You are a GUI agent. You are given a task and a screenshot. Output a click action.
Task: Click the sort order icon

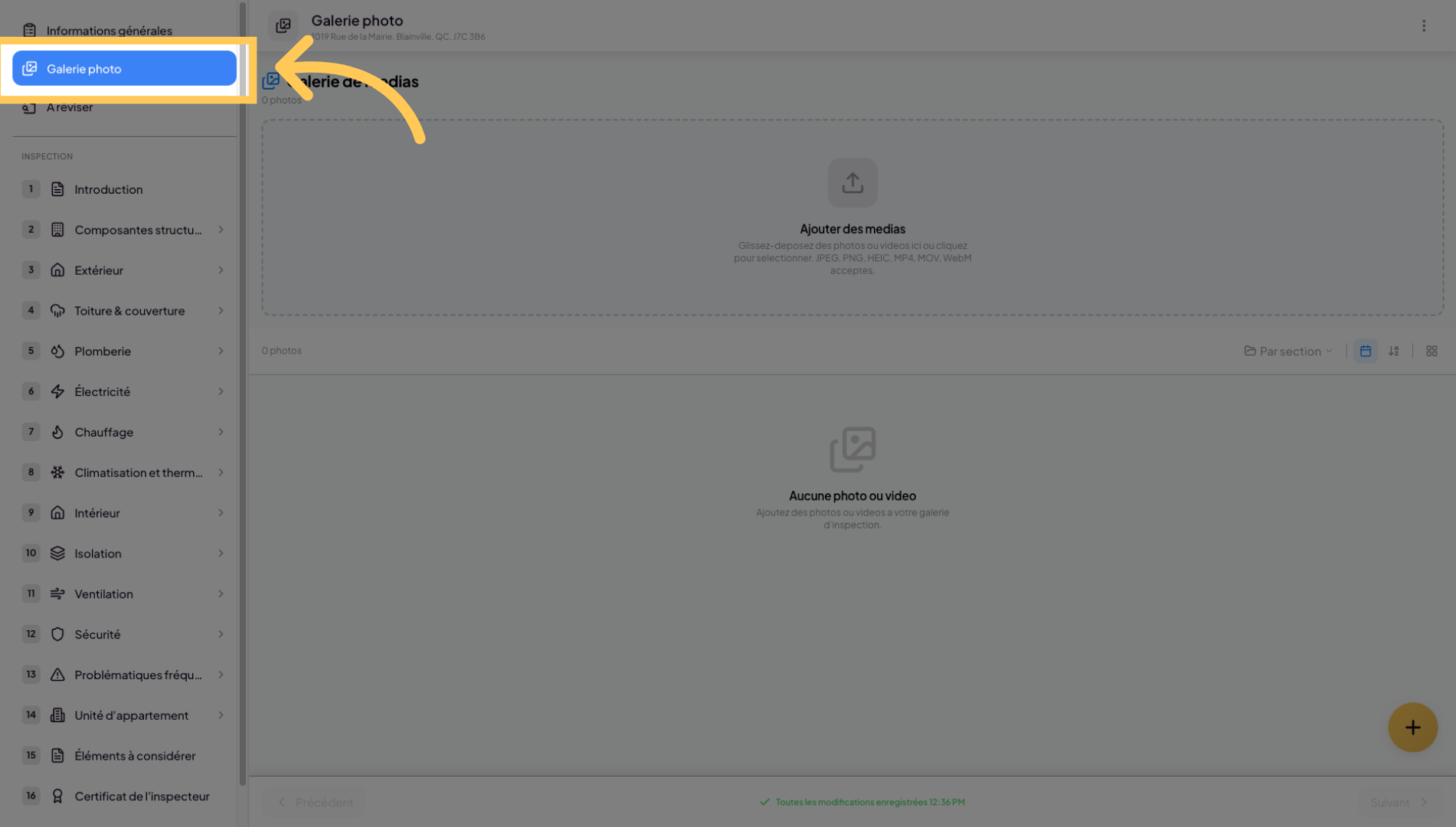(x=1394, y=351)
